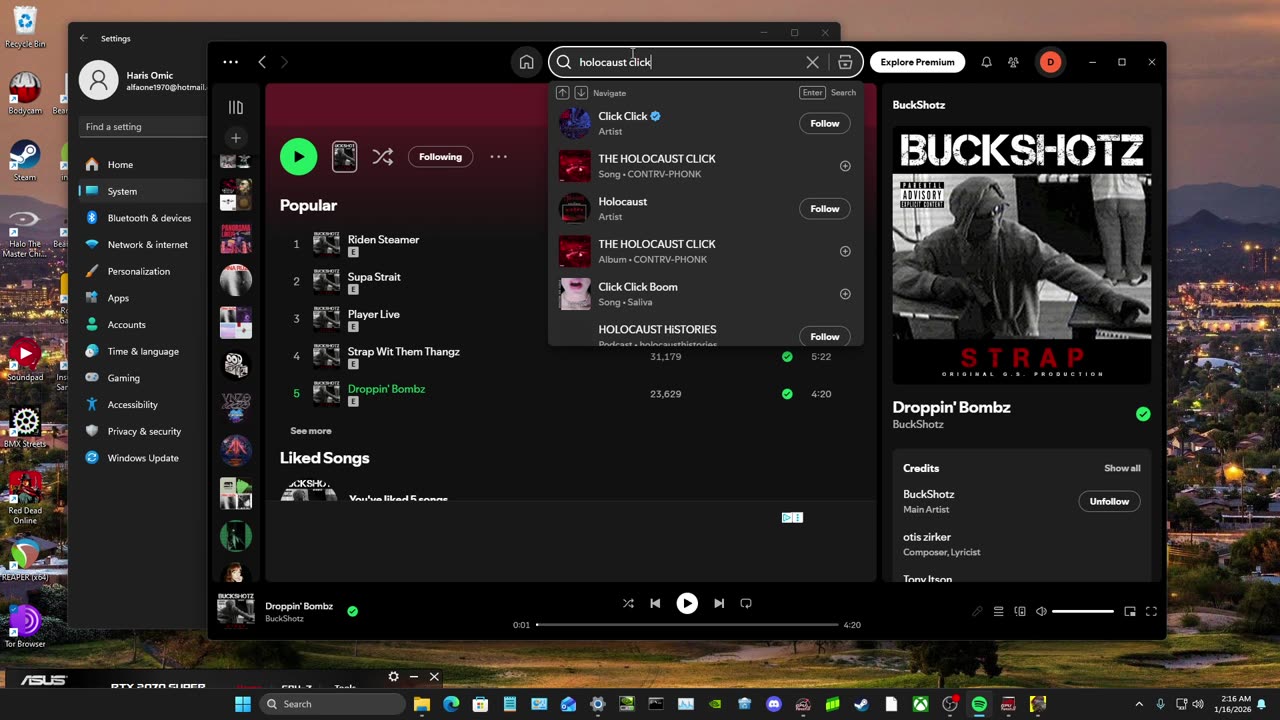Open the Browse icon in the search bar
Image resolution: width=1280 pixels, height=720 pixels.
[x=845, y=62]
